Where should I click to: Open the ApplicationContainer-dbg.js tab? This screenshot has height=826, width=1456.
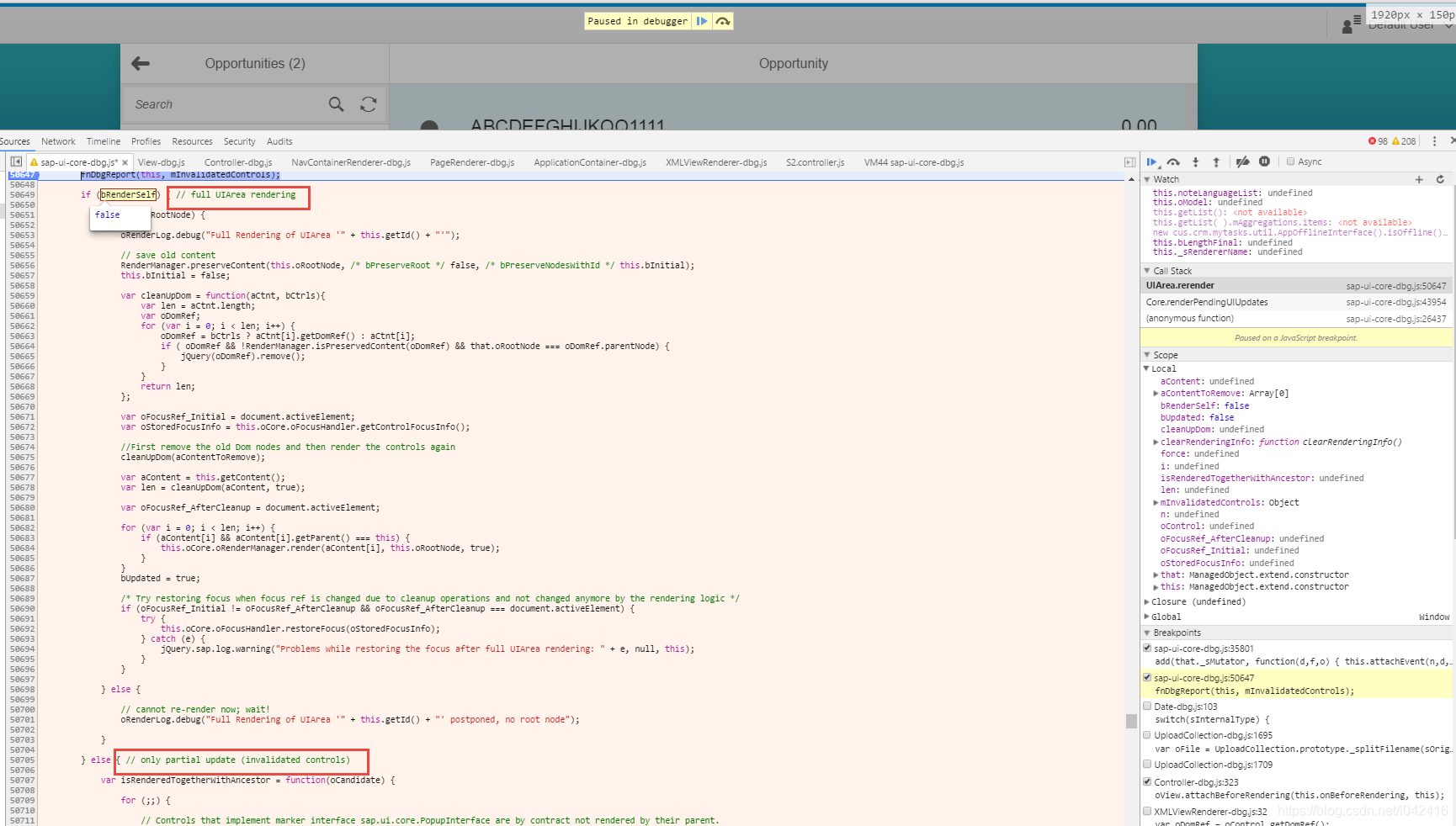(x=590, y=162)
